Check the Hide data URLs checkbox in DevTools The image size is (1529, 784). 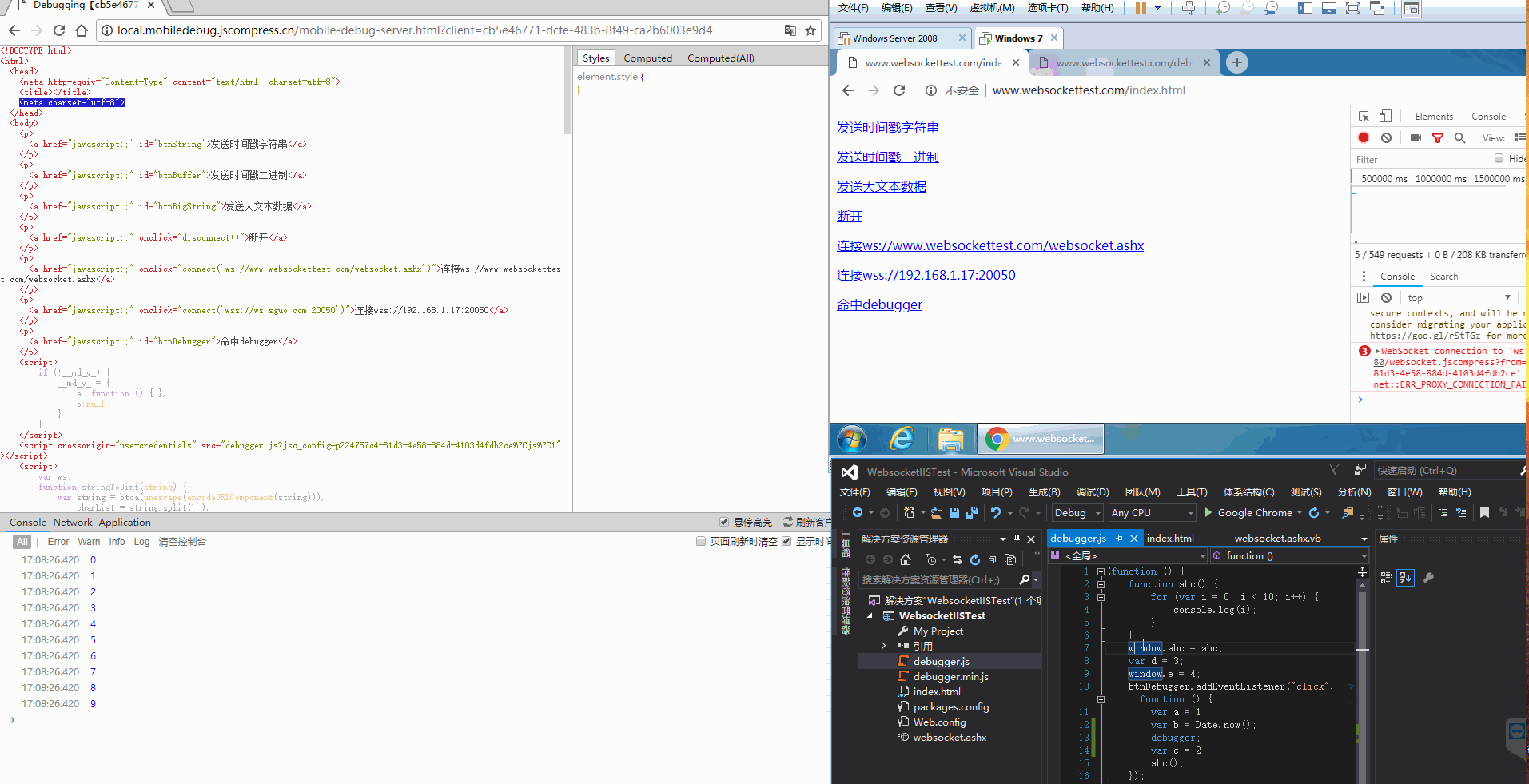(1499, 158)
